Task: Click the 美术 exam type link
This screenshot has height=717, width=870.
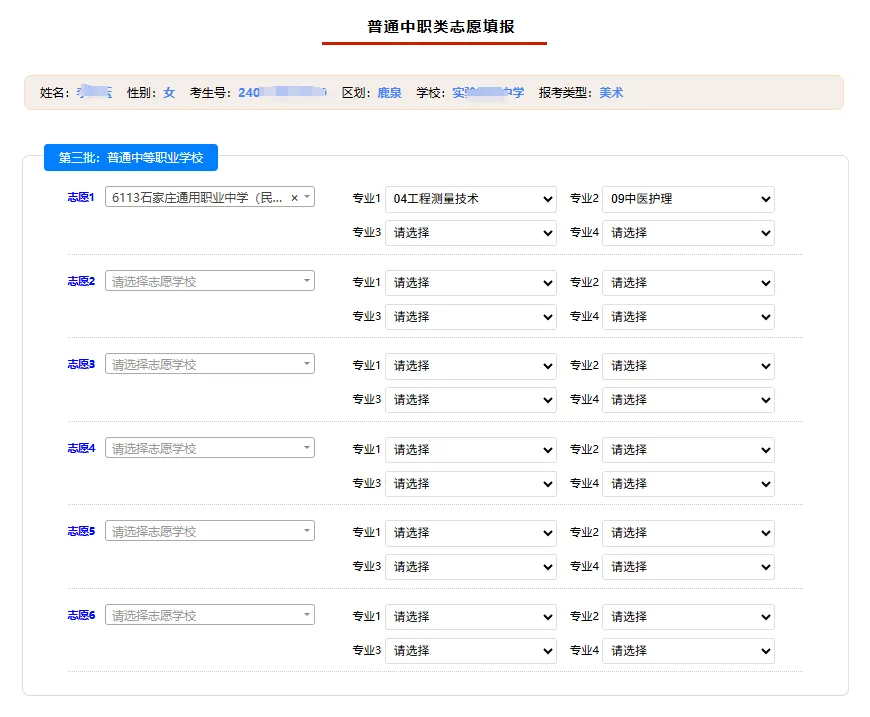Action: tap(611, 93)
